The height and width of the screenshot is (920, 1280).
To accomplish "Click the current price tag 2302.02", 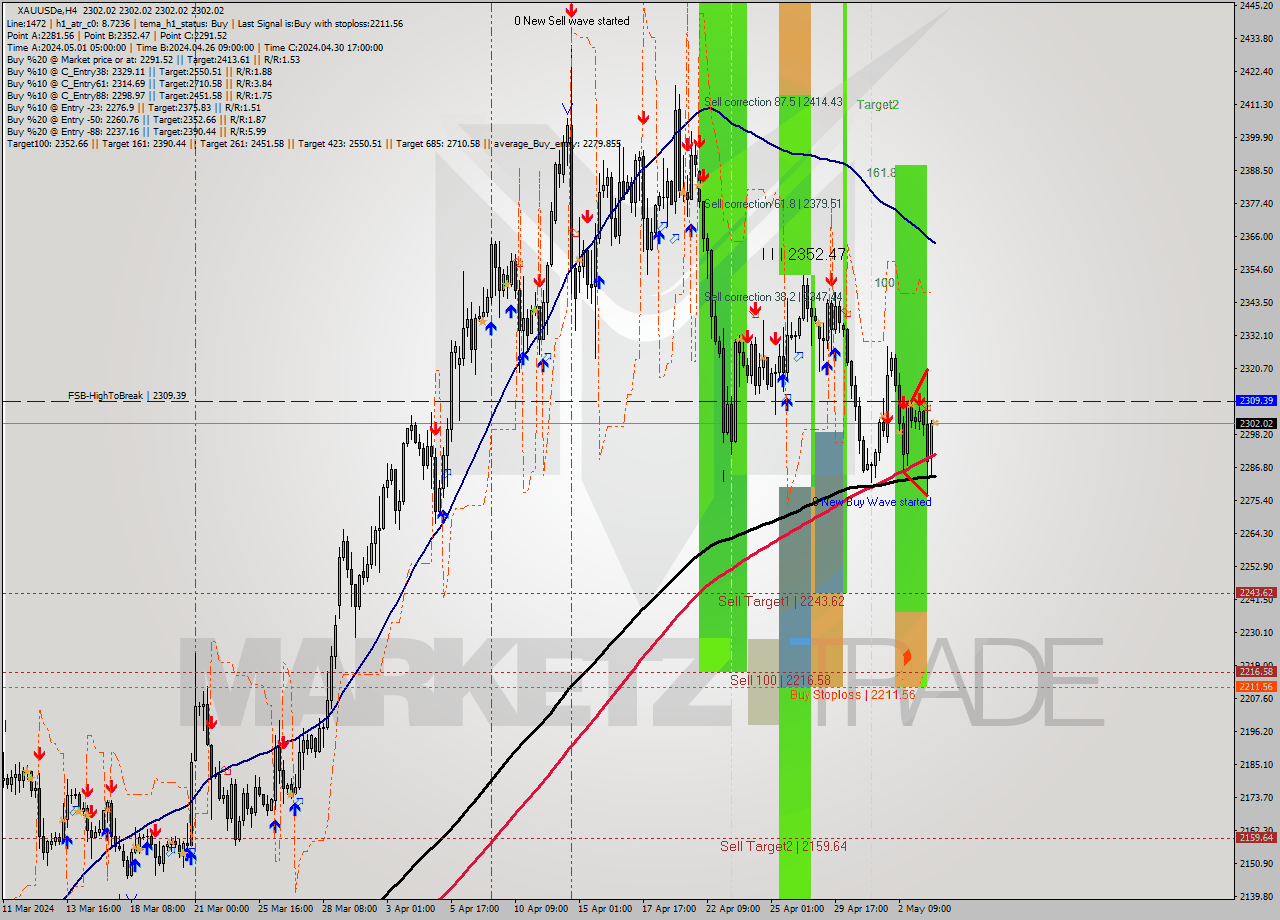I will pyautogui.click(x=1256, y=423).
